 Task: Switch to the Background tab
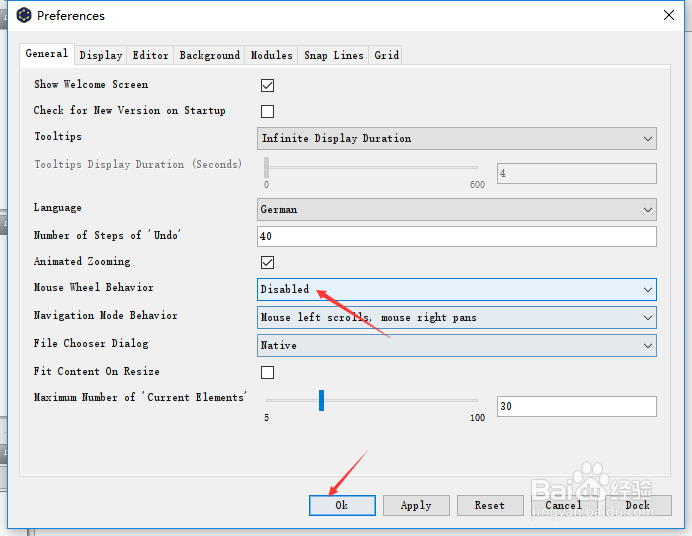209,55
